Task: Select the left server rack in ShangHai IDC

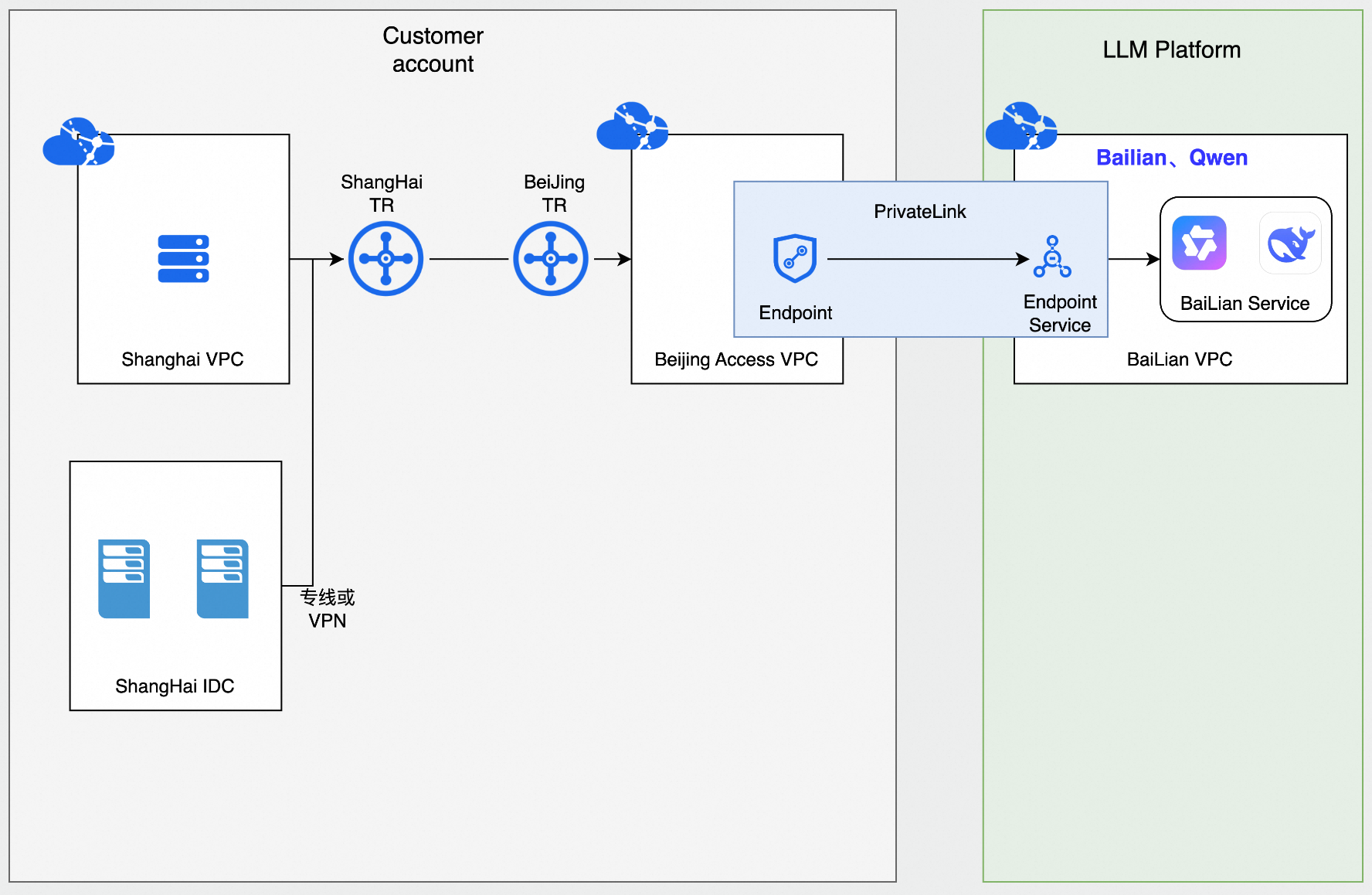Action: pyautogui.click(x=124, y=579)
